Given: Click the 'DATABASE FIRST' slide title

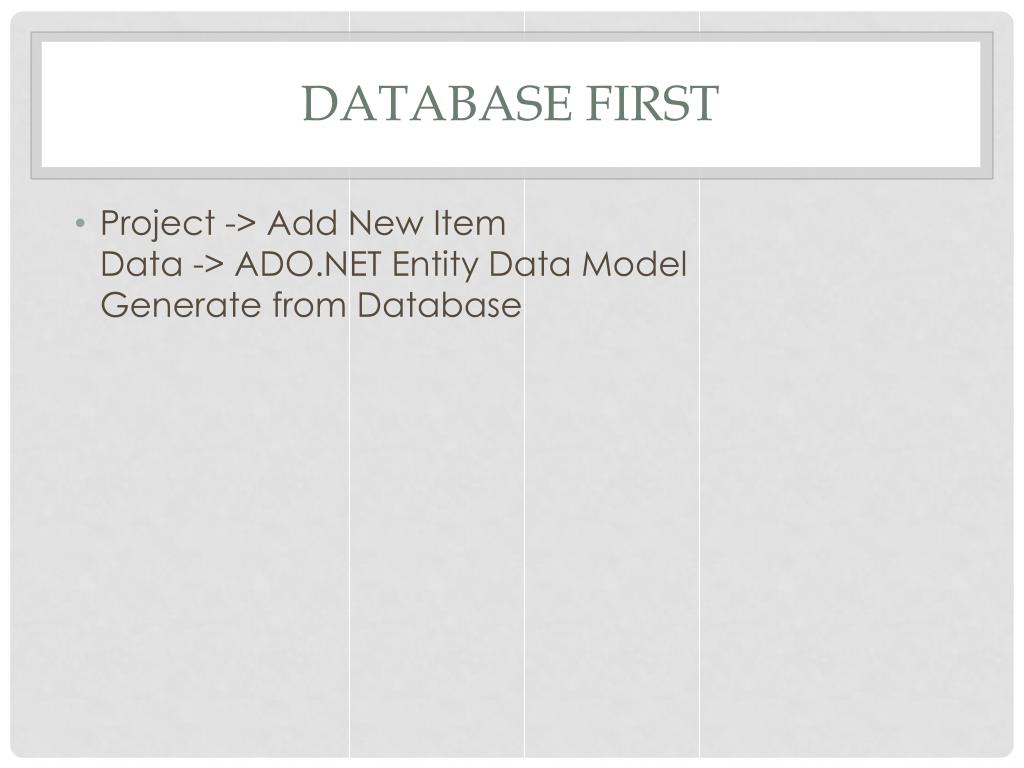Looking at the screenshot, I should (510, 103).
